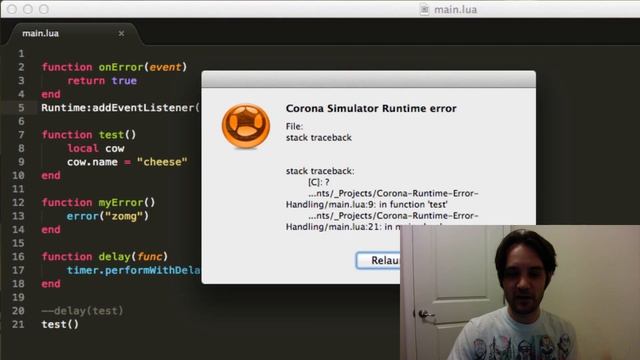The width and height of the screenshot is (640, 360).
Task: Click the 'Runtime:addEventListener(' code line
Action: click(120, 108)
